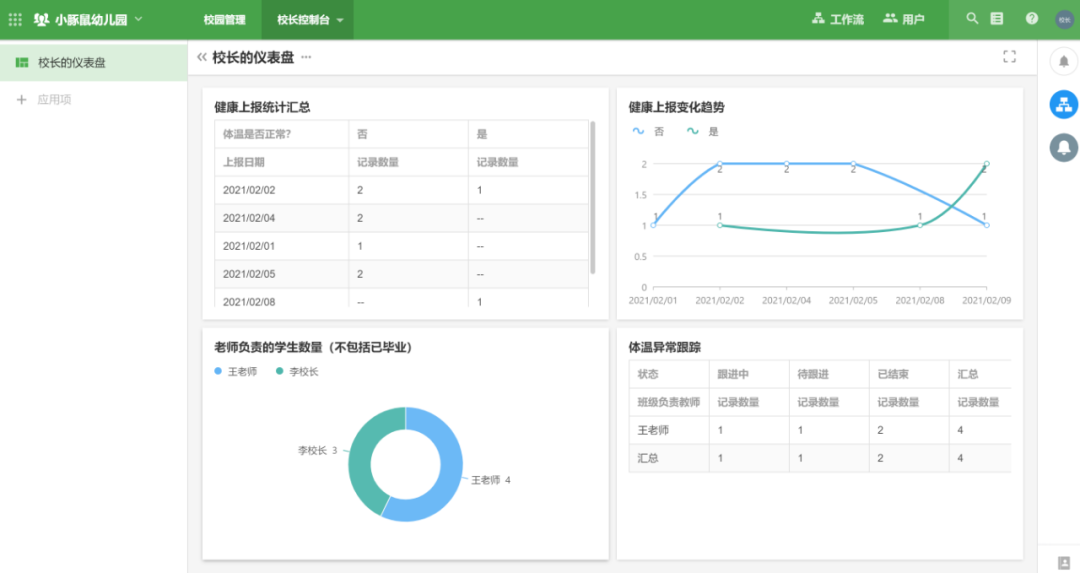This screenshot has height=573, width=1080.
Task: Expand the 小豚鼠幼儿园 dropdown arrow
Action: pos(138,19)
